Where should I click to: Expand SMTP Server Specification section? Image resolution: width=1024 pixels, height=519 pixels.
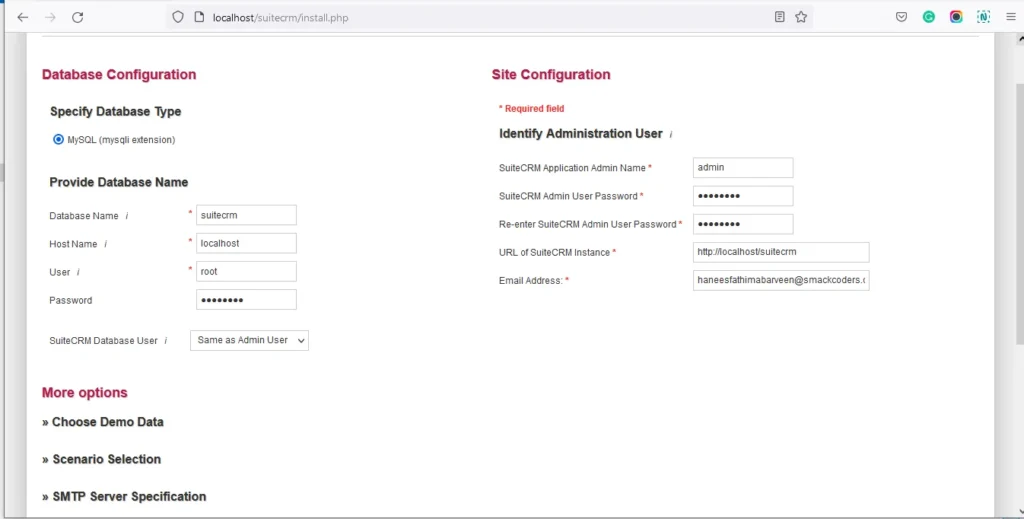coord(124,496)
